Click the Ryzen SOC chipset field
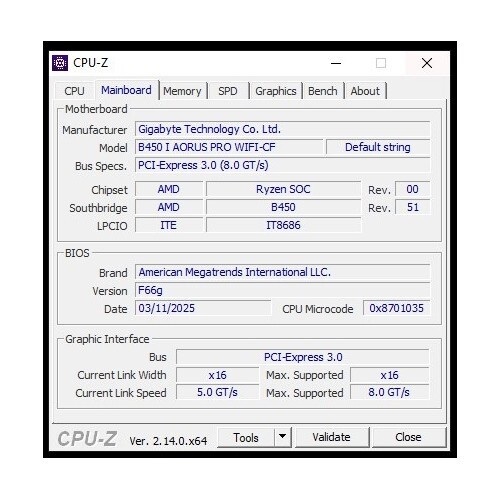This screenshot has width=500, height=500. tap(283, 189)
